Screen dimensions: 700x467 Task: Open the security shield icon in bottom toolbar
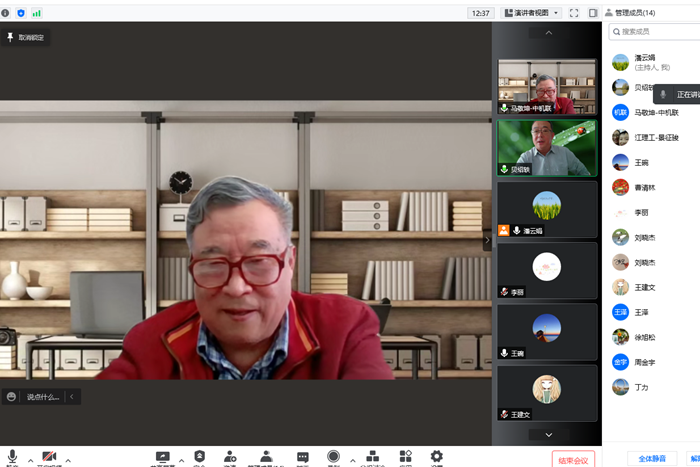pyautogui.click(x=199, y=456)
